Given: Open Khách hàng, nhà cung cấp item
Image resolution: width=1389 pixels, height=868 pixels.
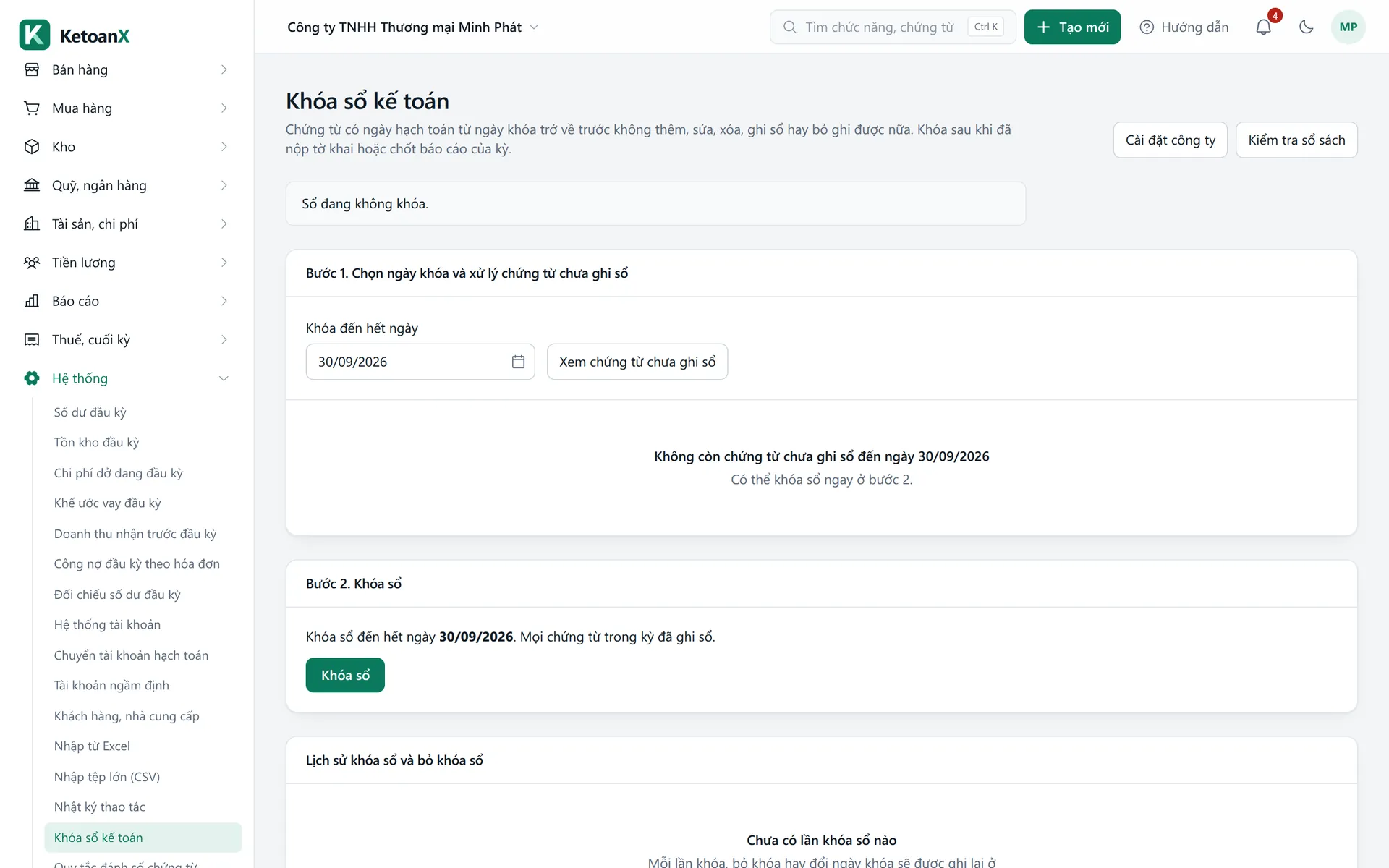Looking at the screenshot, I should 127,716.
